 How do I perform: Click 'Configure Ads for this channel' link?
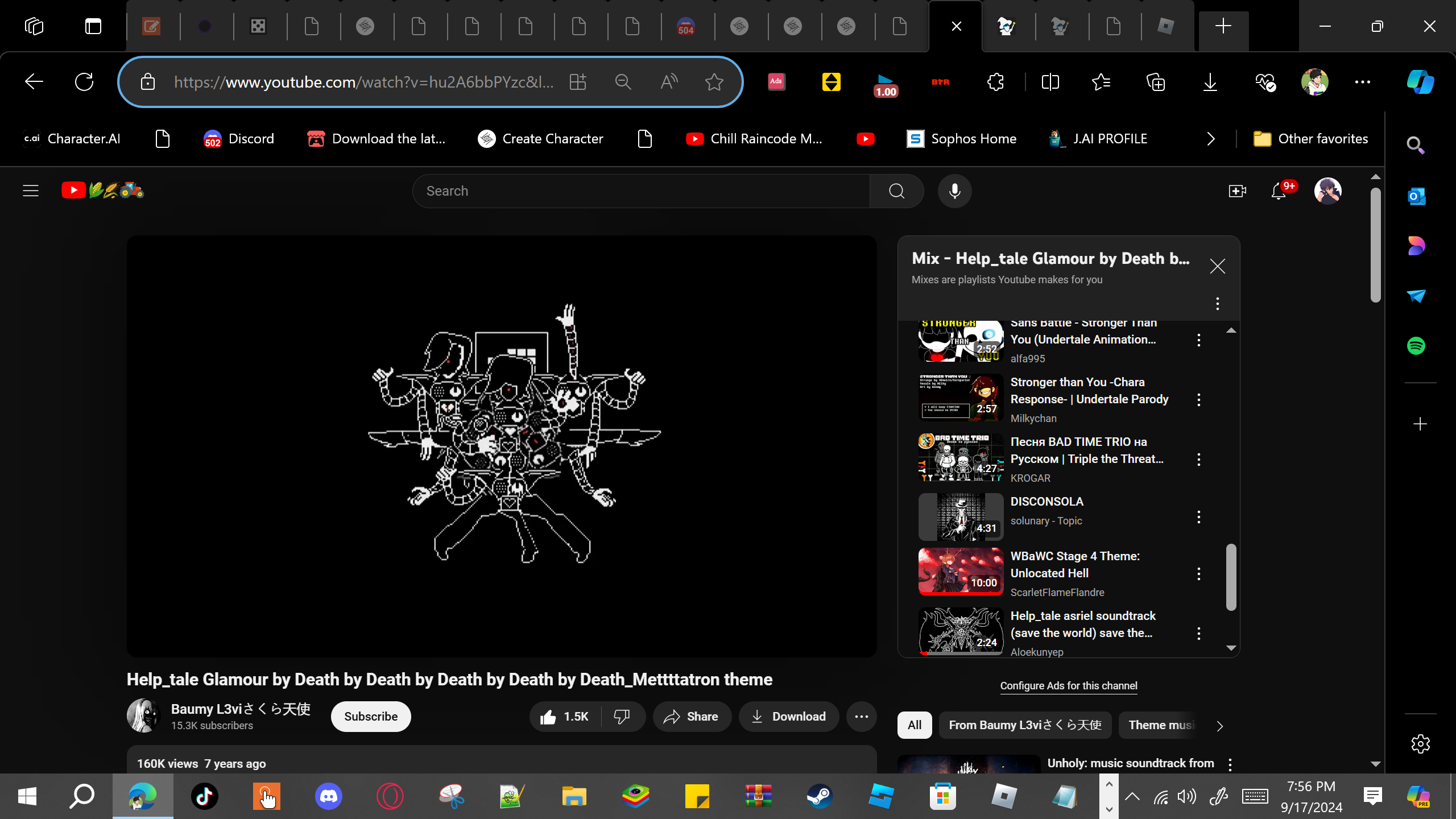tap(1069, 686)
